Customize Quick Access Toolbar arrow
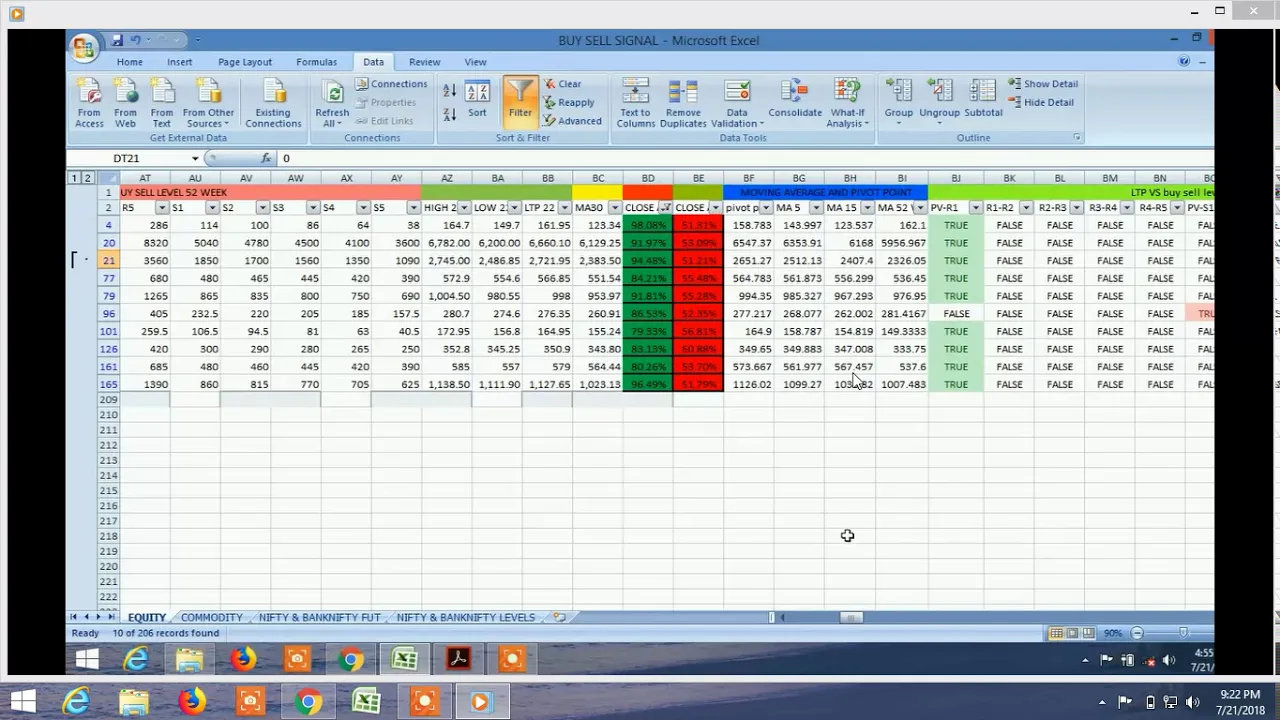 pyautogui.click(x=197, y=40)
